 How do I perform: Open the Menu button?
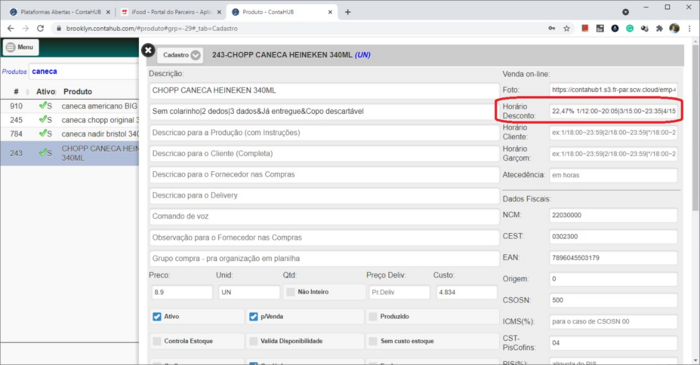click(21, 47)
